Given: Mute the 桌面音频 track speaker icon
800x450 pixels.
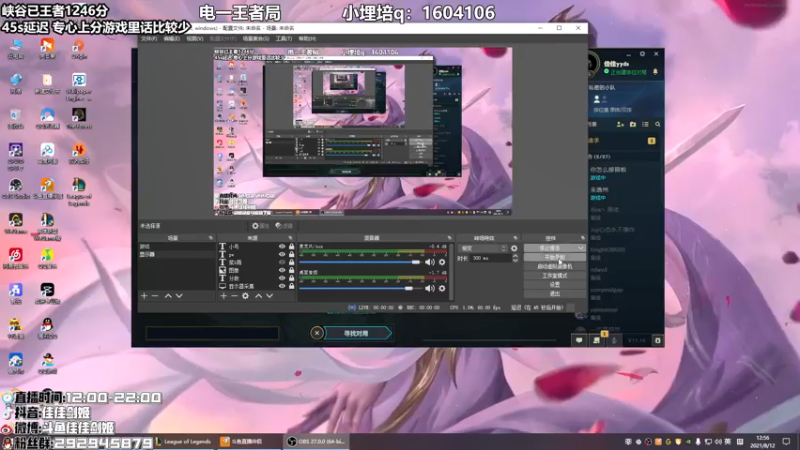Looking at the screenshot, I should 430,288.
